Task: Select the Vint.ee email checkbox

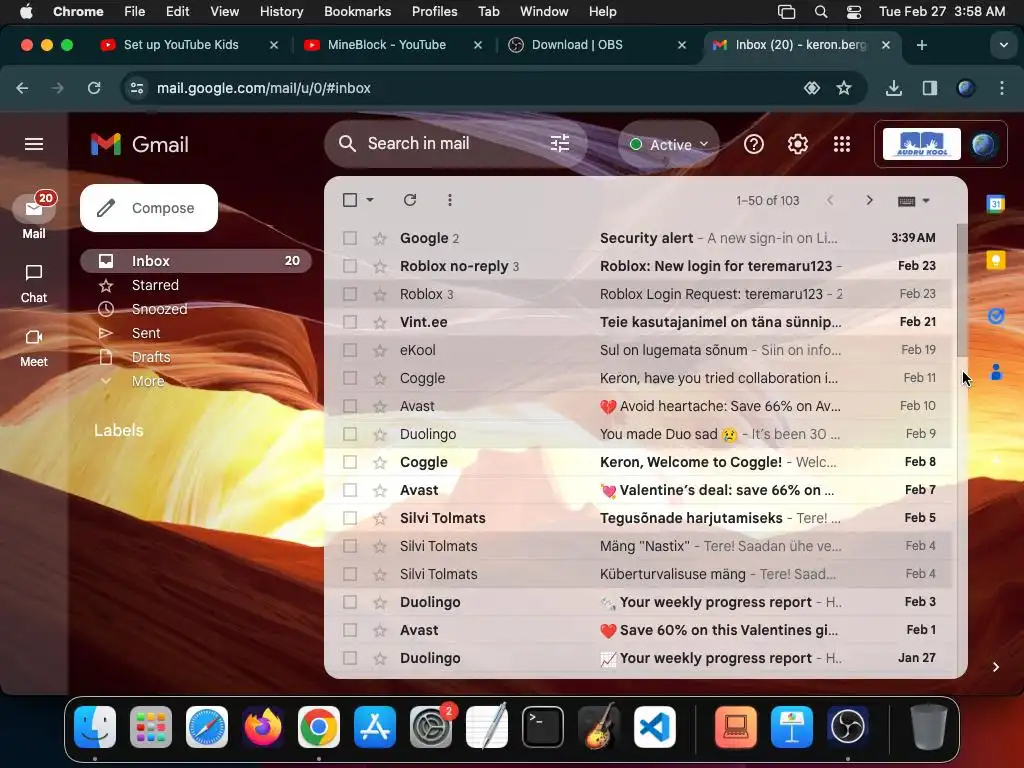Action: click(x=350, y=322)
